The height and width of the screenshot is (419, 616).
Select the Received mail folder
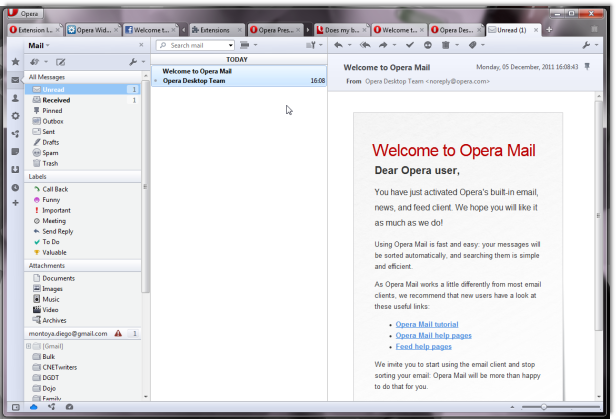click(x=82, y=100)
